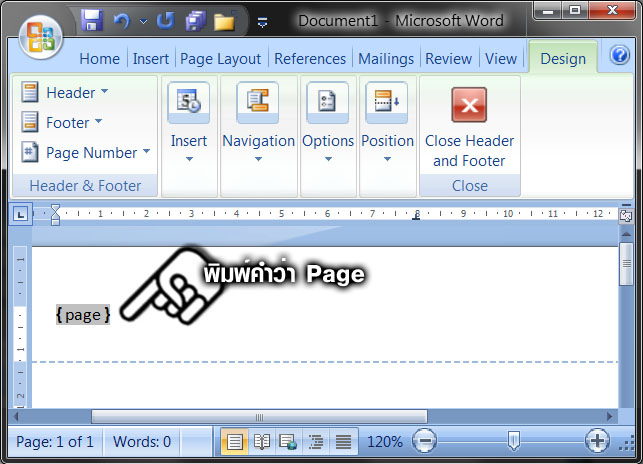The image size is (643, 464).
Task: Click the first line indent marker on ruler
Action: pyautogui.click(x=55, y=208)
